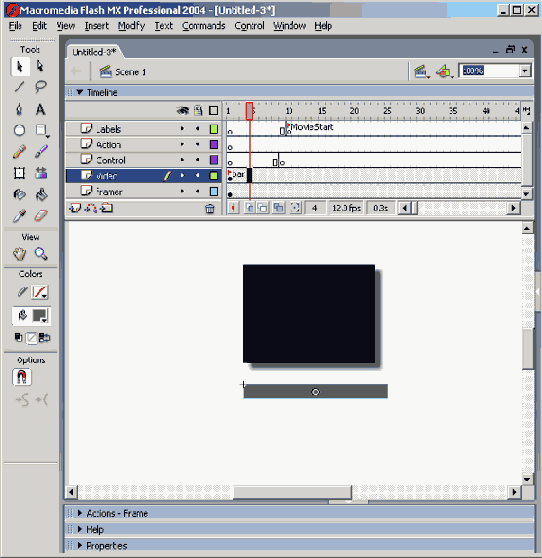Select the Hand tool

20,254
